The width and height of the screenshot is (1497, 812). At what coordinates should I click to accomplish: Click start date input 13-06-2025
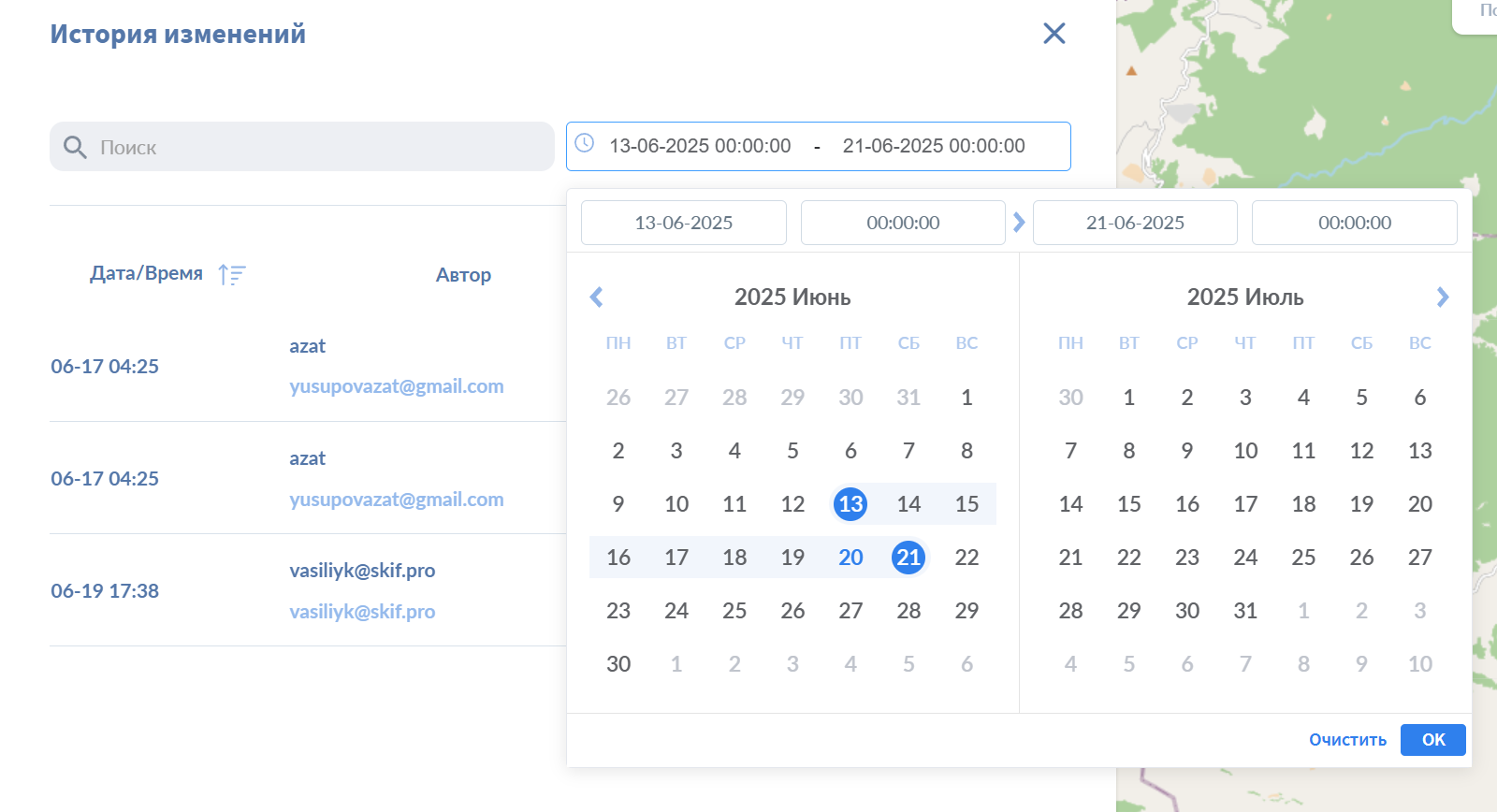click(x=683, y=223)
